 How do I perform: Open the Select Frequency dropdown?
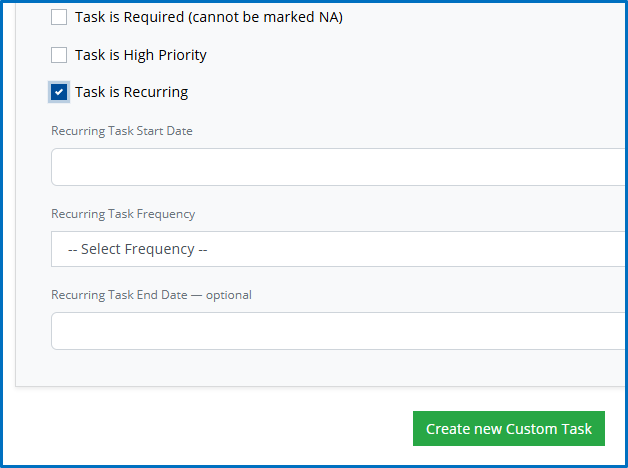pyautogui.click(x=338, y=249)
